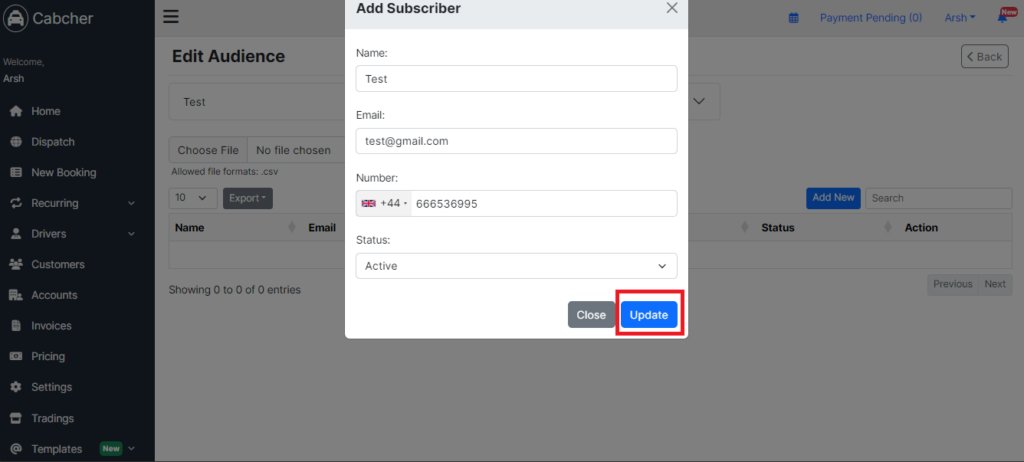
Task: Click the Name input field
Action: [517, 78]
